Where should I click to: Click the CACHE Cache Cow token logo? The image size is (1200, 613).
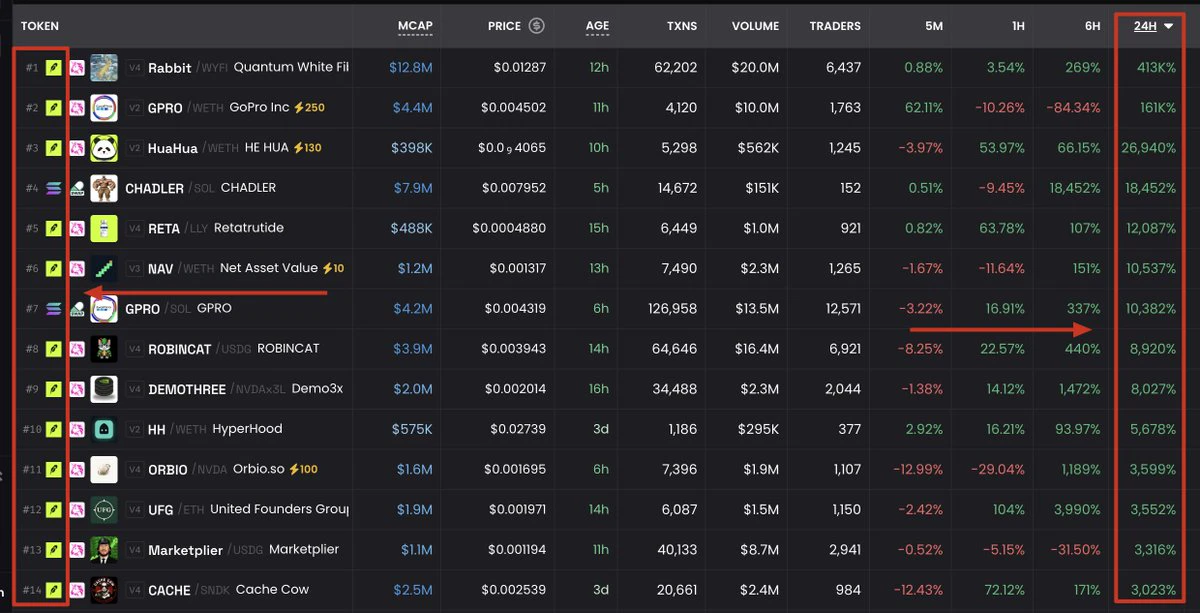point(104,590)
